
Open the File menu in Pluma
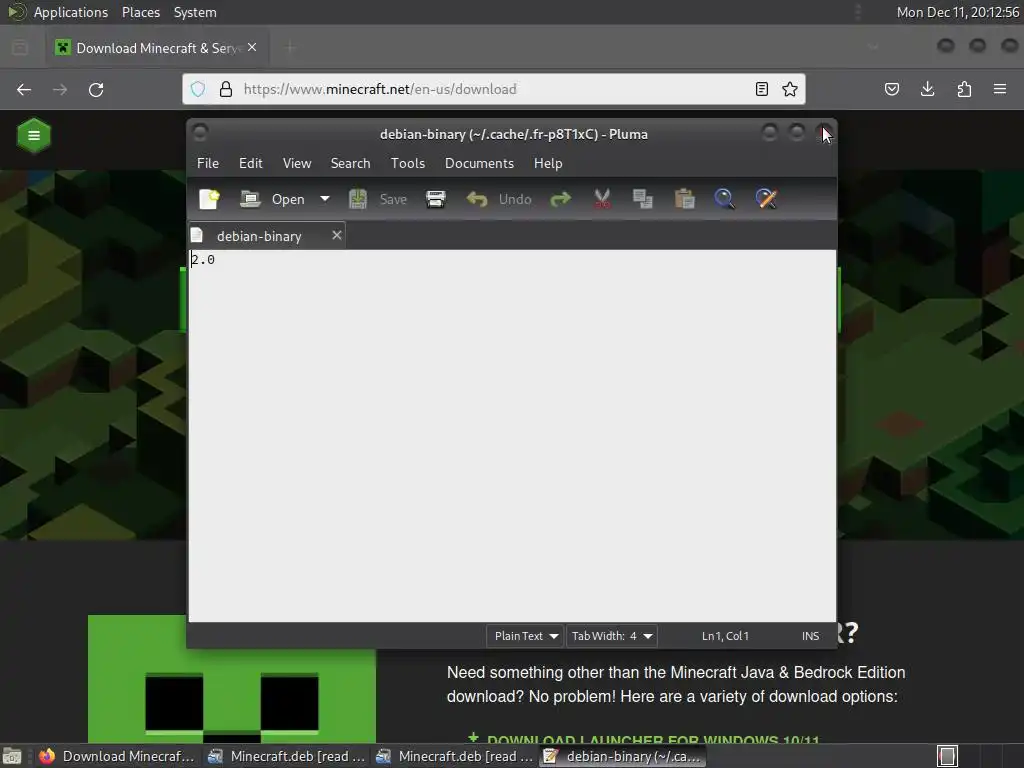pos(208,163)
